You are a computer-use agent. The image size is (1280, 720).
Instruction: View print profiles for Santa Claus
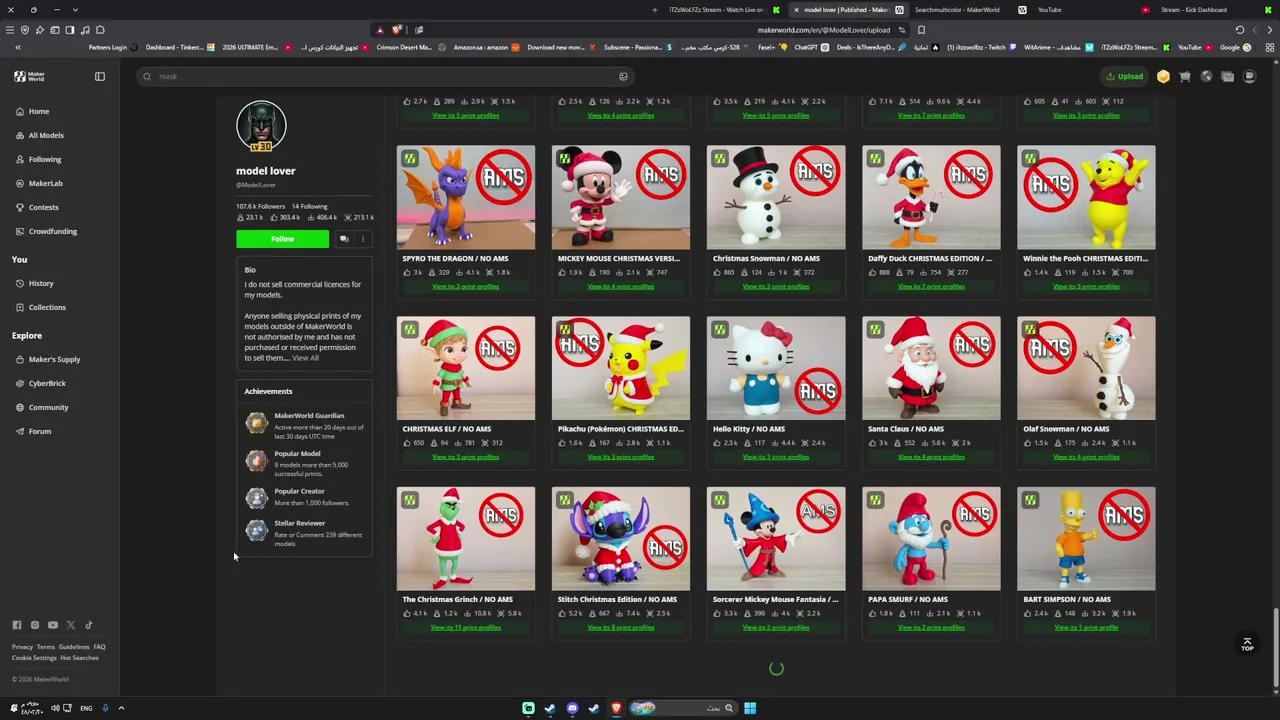930,457
